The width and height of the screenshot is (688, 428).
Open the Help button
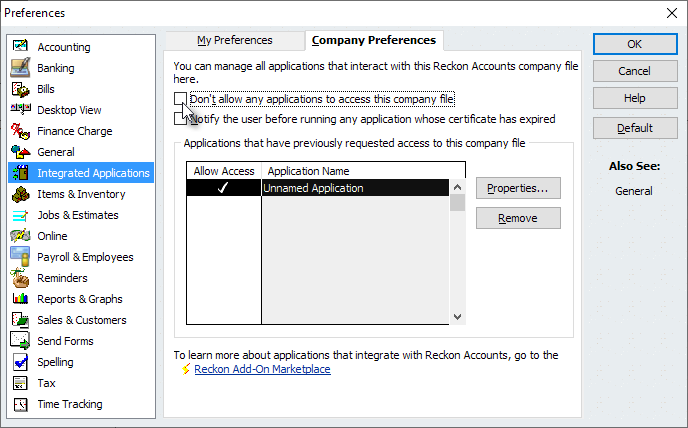635,98
